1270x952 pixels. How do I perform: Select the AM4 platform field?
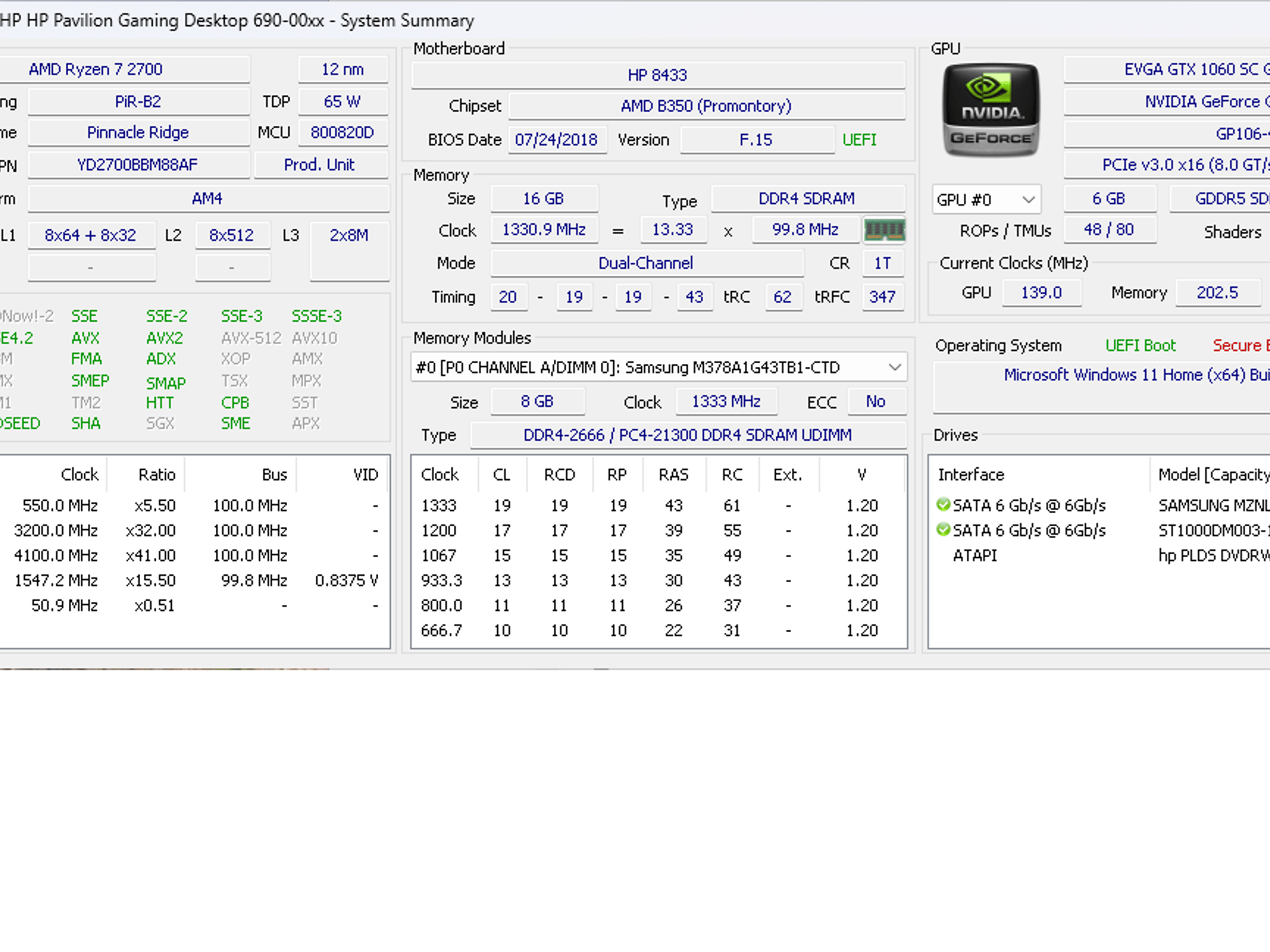(x=208, y=198)
